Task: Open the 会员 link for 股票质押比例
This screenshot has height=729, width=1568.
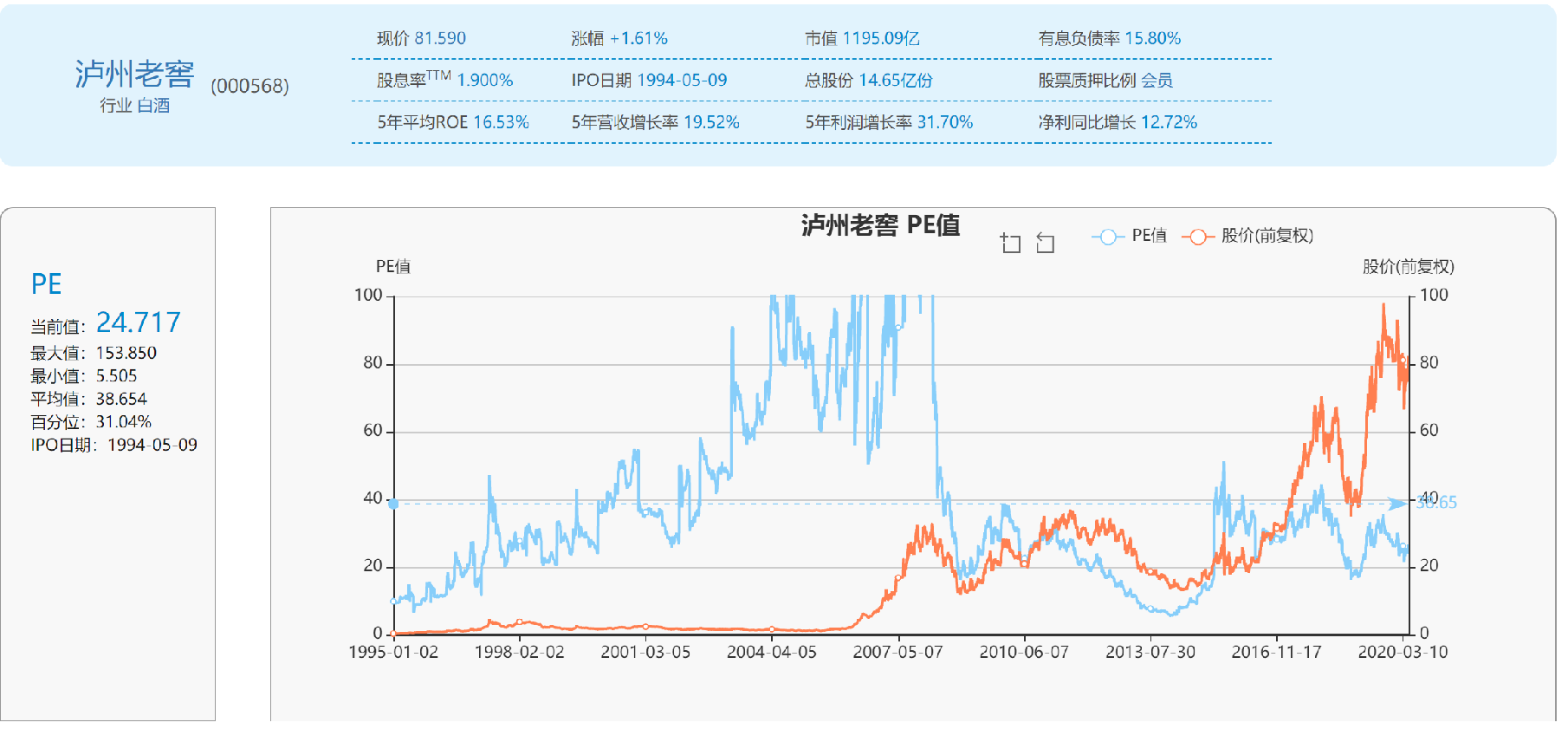Action: (x=1157, y=80)
